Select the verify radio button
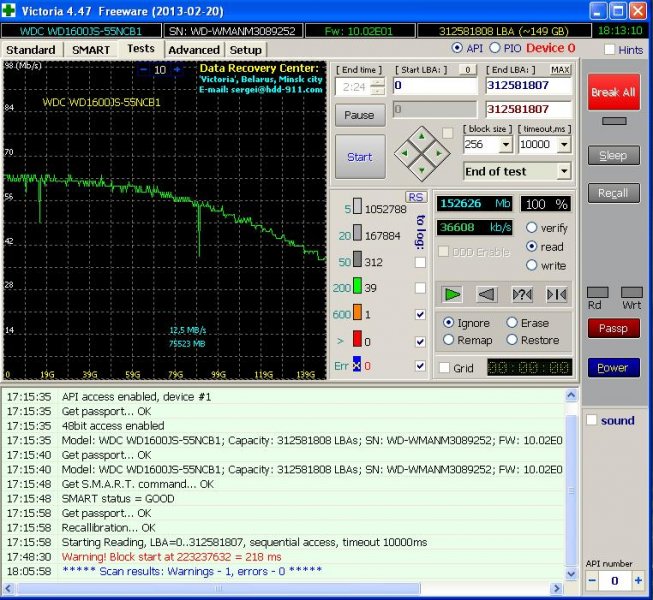653x600 pixels. 532,228
